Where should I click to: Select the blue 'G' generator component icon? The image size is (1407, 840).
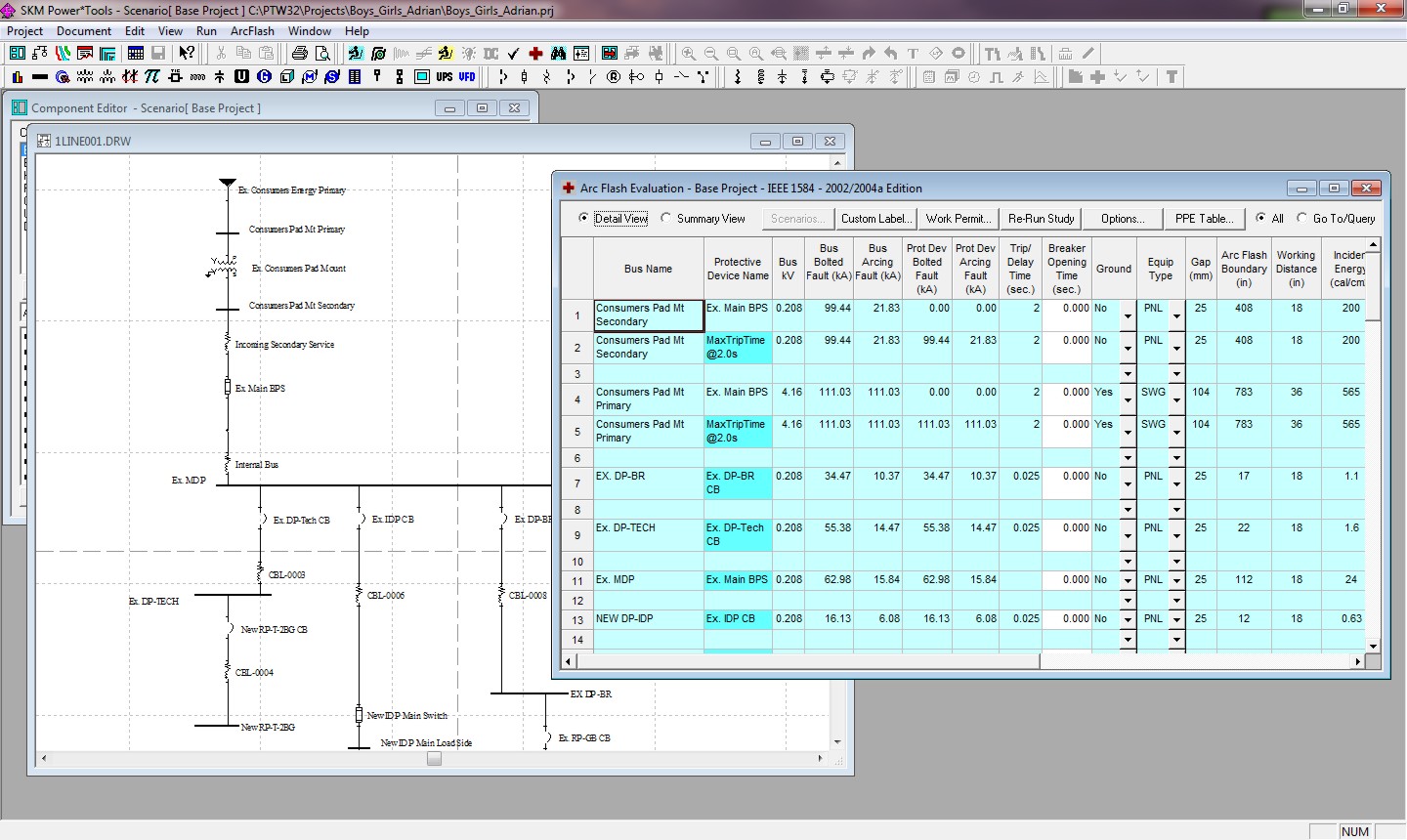pyautogui.click(x=264, y=76)
